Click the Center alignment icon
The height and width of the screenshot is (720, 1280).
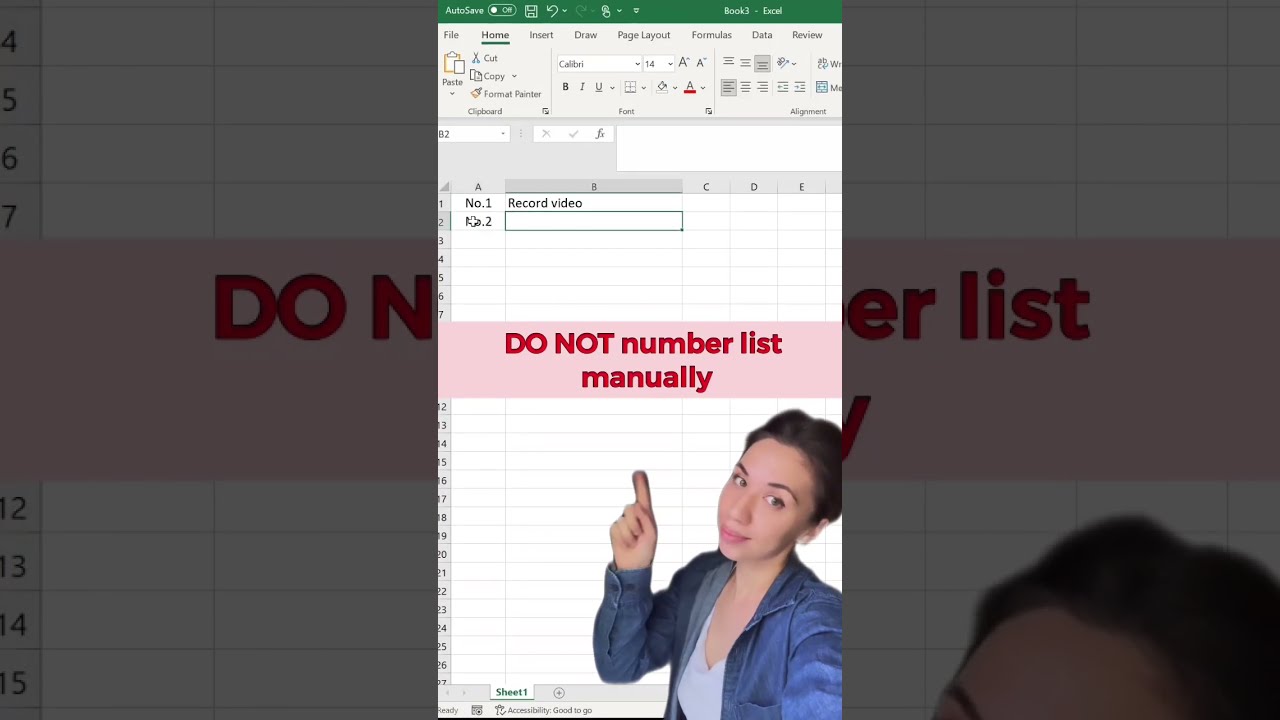click(x=745, y=87)
